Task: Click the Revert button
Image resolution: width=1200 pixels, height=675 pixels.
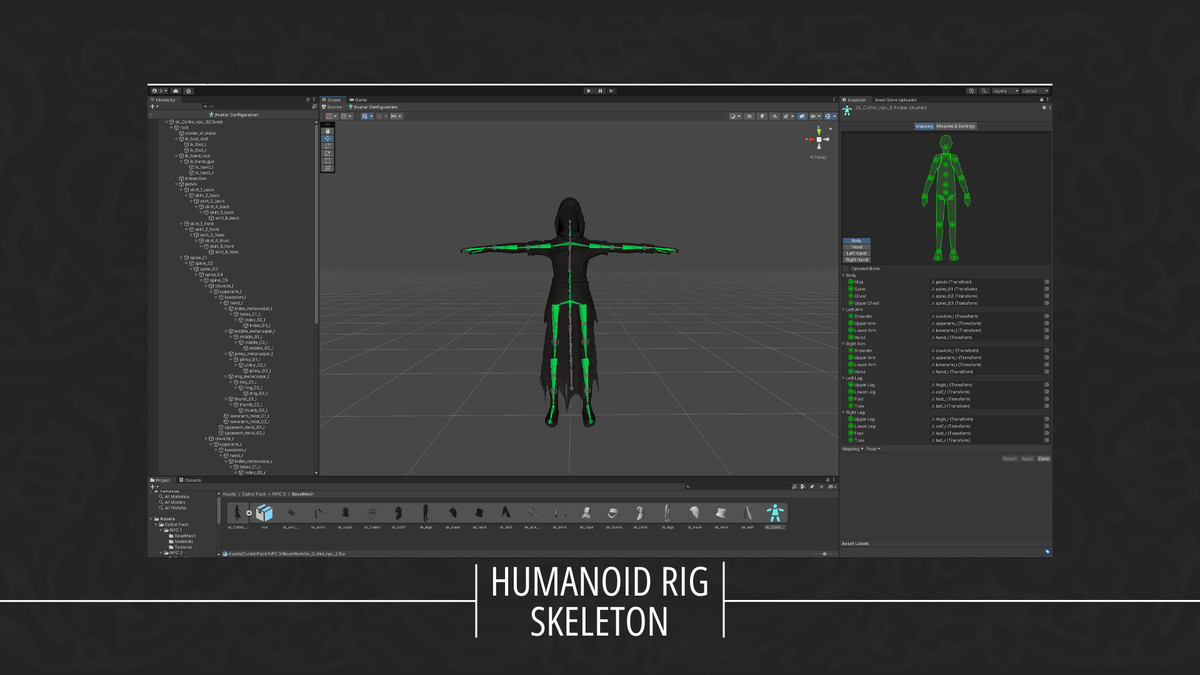Action: 1009,458
